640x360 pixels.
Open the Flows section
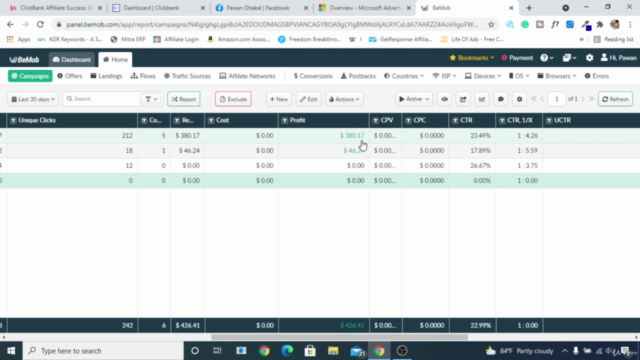pos(143,76)
